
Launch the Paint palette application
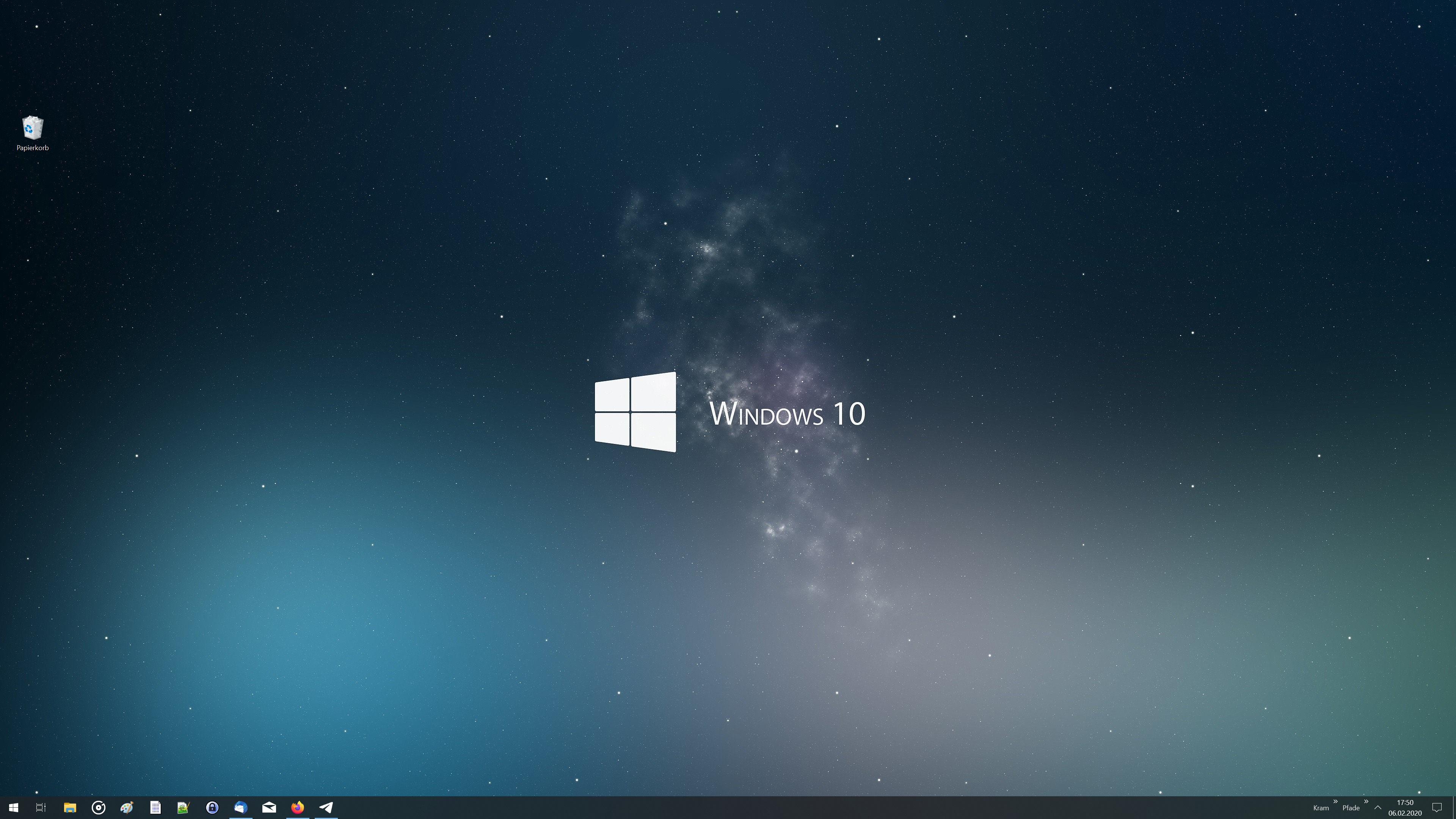click(127, 807)
